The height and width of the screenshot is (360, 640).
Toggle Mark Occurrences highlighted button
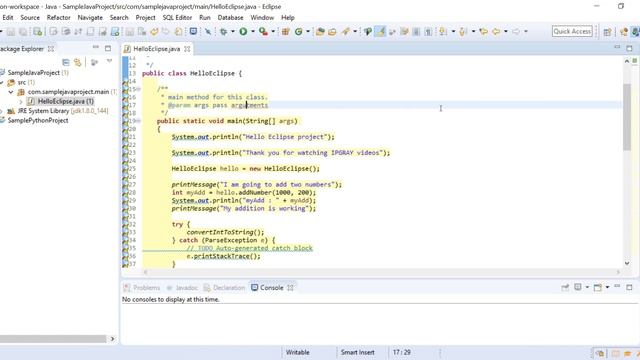380,31
